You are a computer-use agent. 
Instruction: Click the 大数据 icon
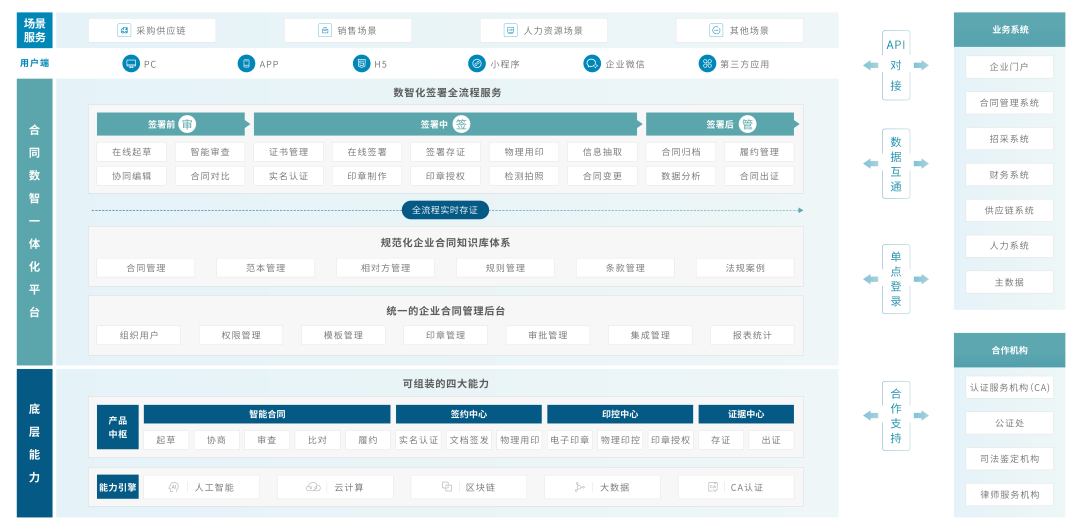pos(580,487)
